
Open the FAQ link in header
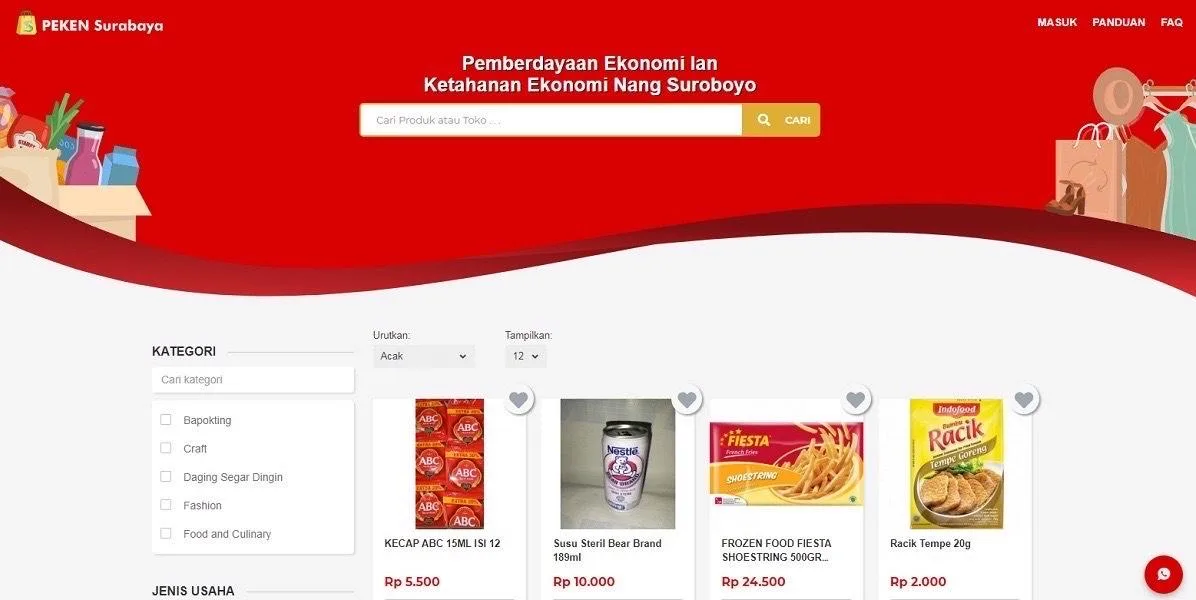[1172, 23]
